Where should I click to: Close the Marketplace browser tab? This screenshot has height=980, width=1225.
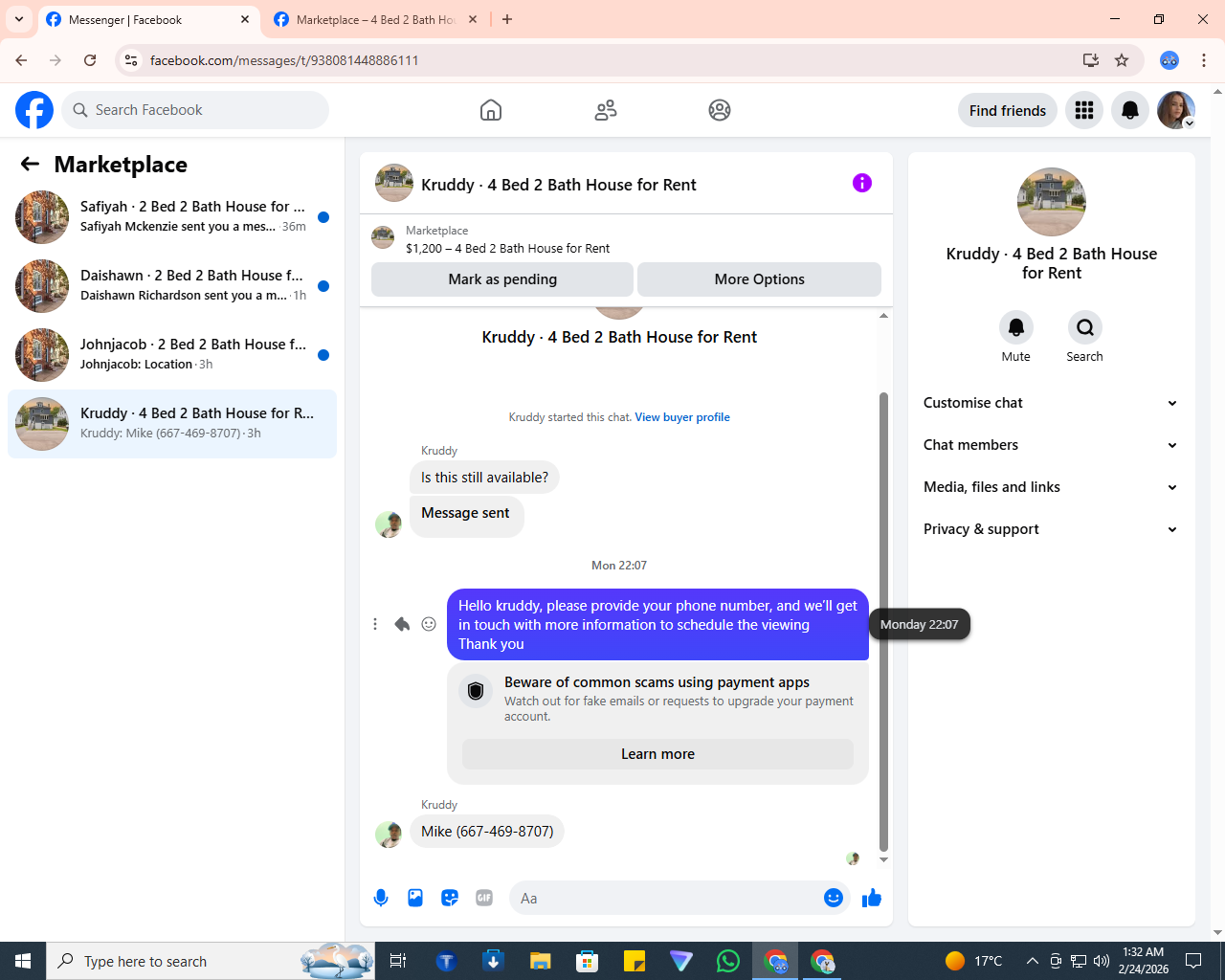pos(473,19)
